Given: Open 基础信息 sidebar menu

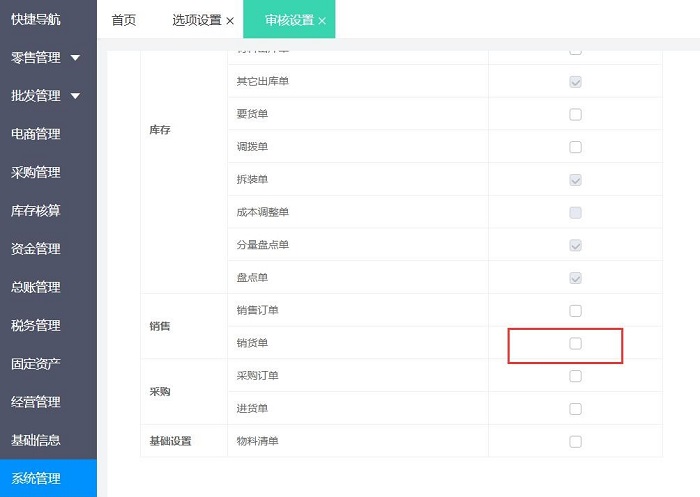Looking at the screenshot, I should [36, 440].
